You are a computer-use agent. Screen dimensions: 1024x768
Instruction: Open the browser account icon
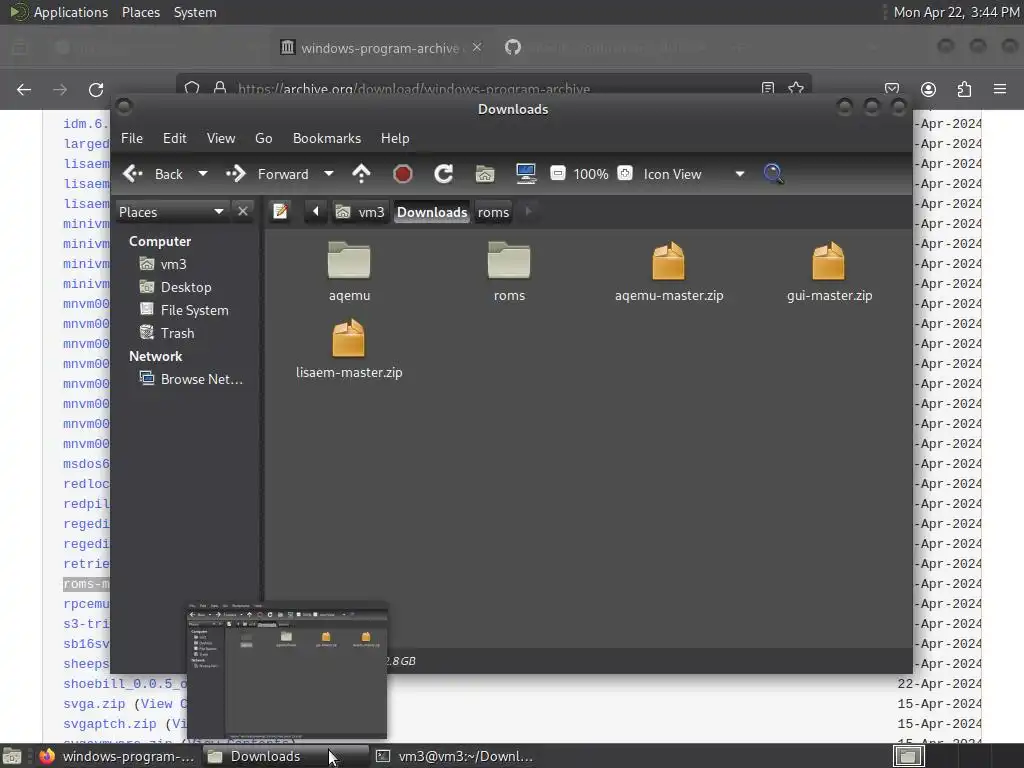[928, 89]
